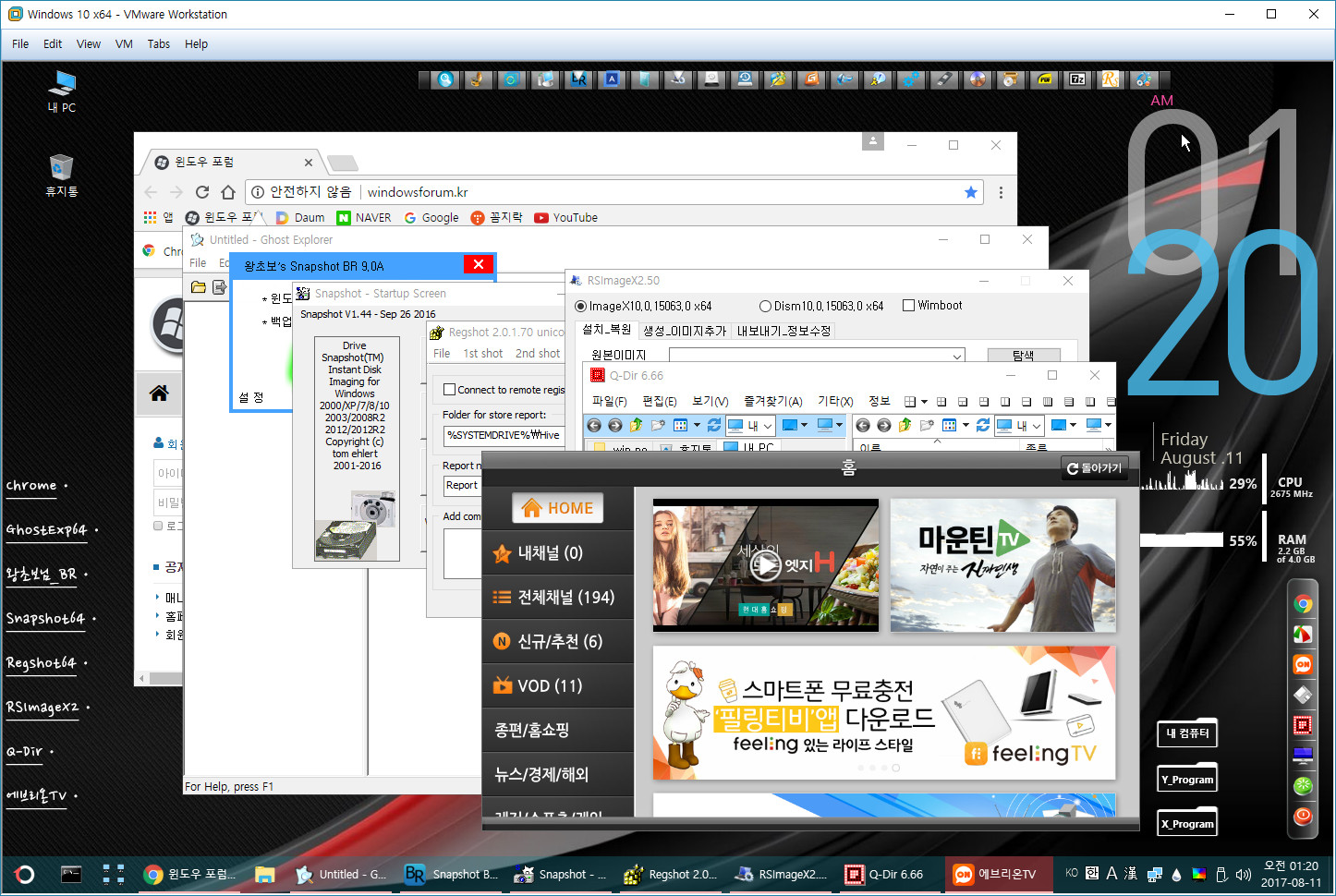Open the 원본이미지 combo box in RSImageX

coord(817,355)
